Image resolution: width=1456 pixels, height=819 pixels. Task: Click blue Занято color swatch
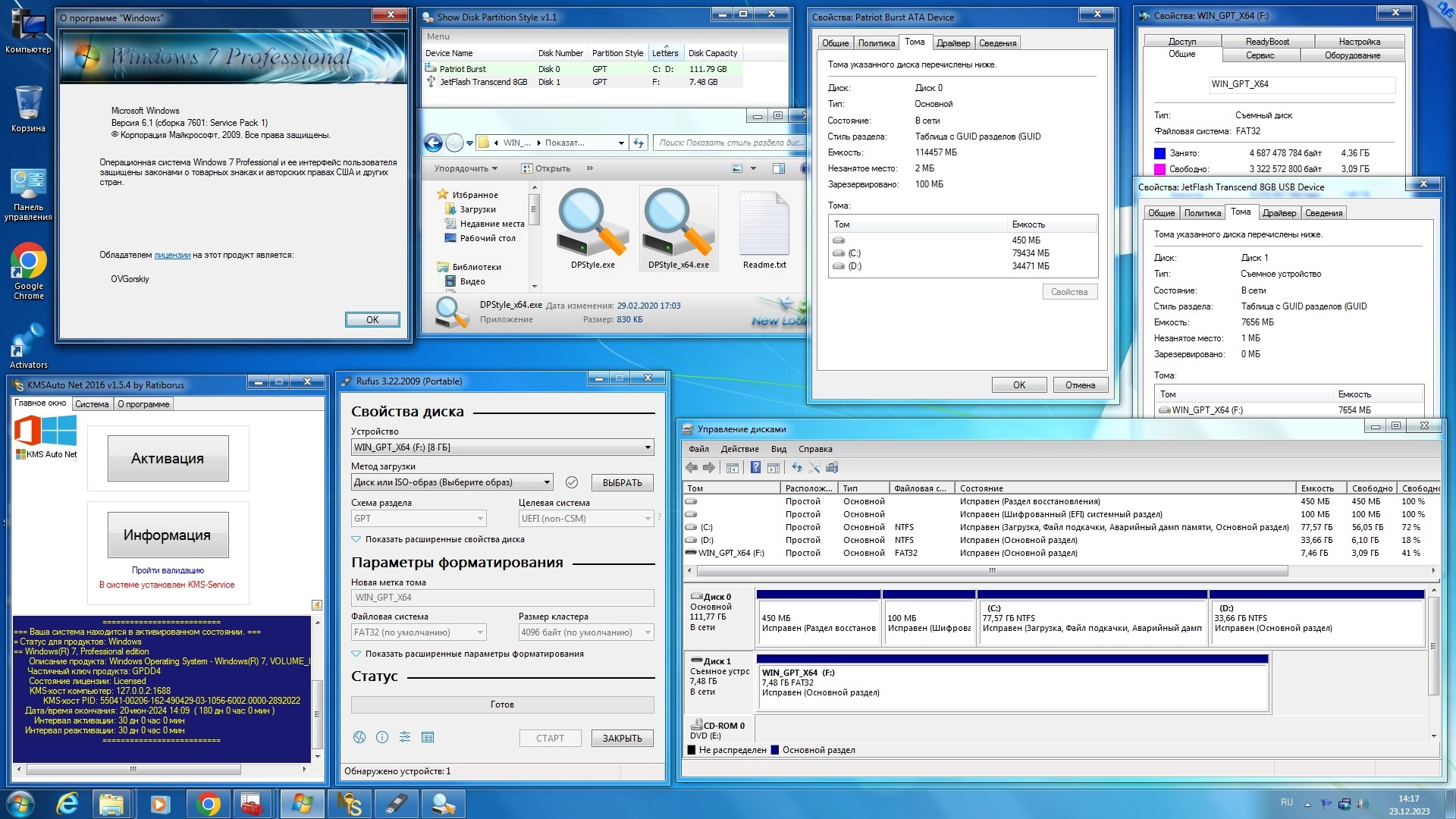coord(1159,153)
